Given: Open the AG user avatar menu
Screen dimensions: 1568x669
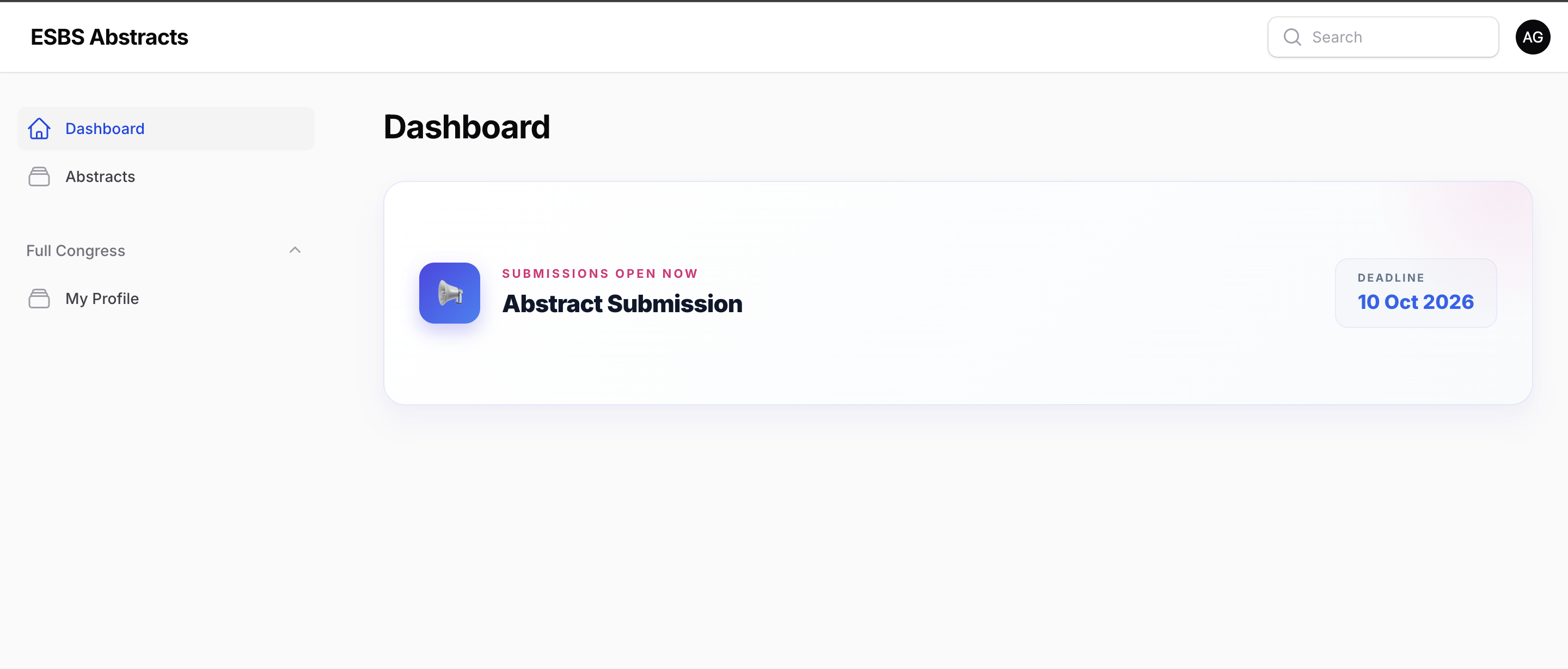Looking at the screenshot, I should click(x=1532, y=37).
